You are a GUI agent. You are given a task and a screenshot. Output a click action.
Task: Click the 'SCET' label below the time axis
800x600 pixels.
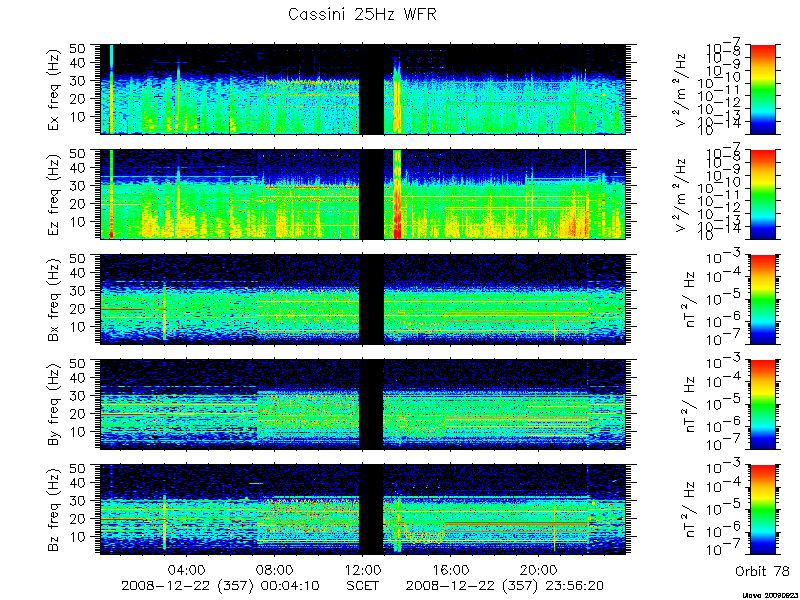pos(362,585)
